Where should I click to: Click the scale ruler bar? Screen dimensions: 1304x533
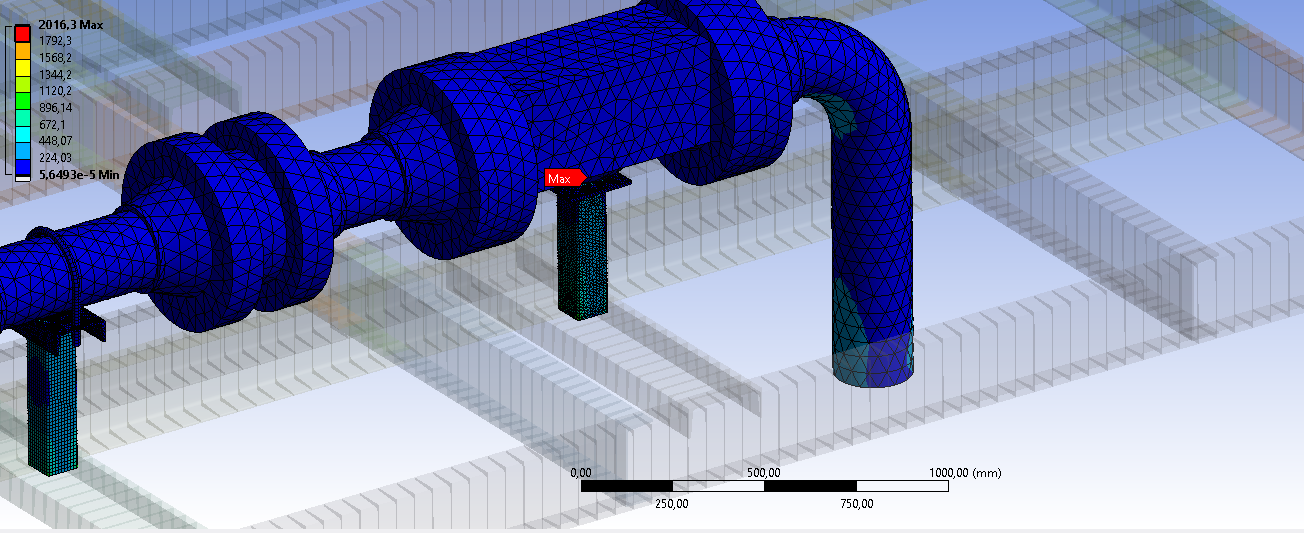pos(764,487)
